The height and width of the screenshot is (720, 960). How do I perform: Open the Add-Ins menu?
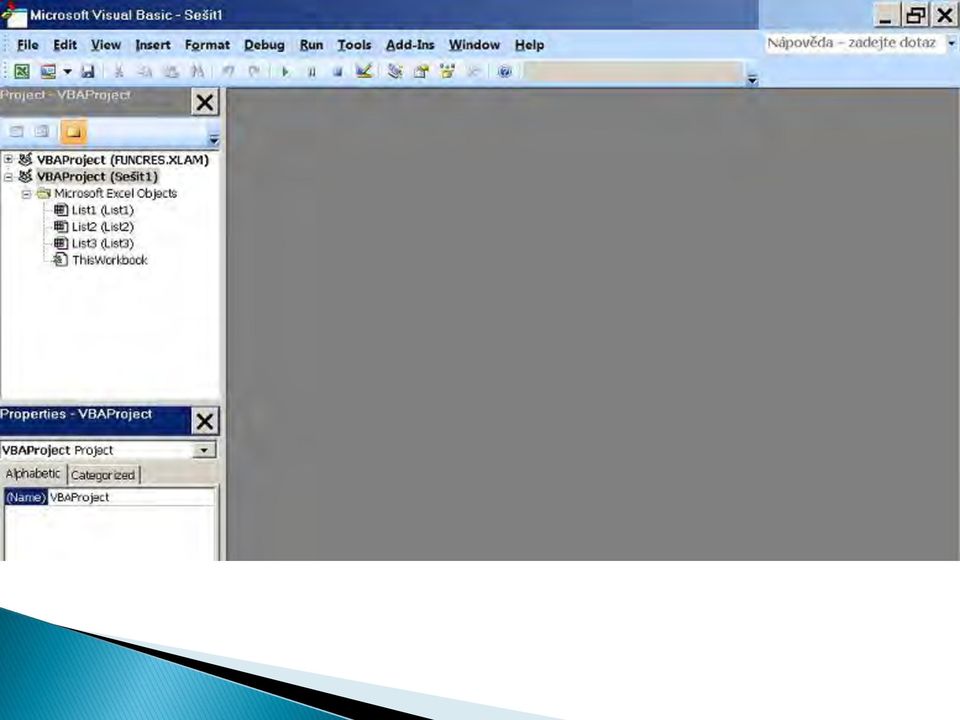(x=410, y=45)
